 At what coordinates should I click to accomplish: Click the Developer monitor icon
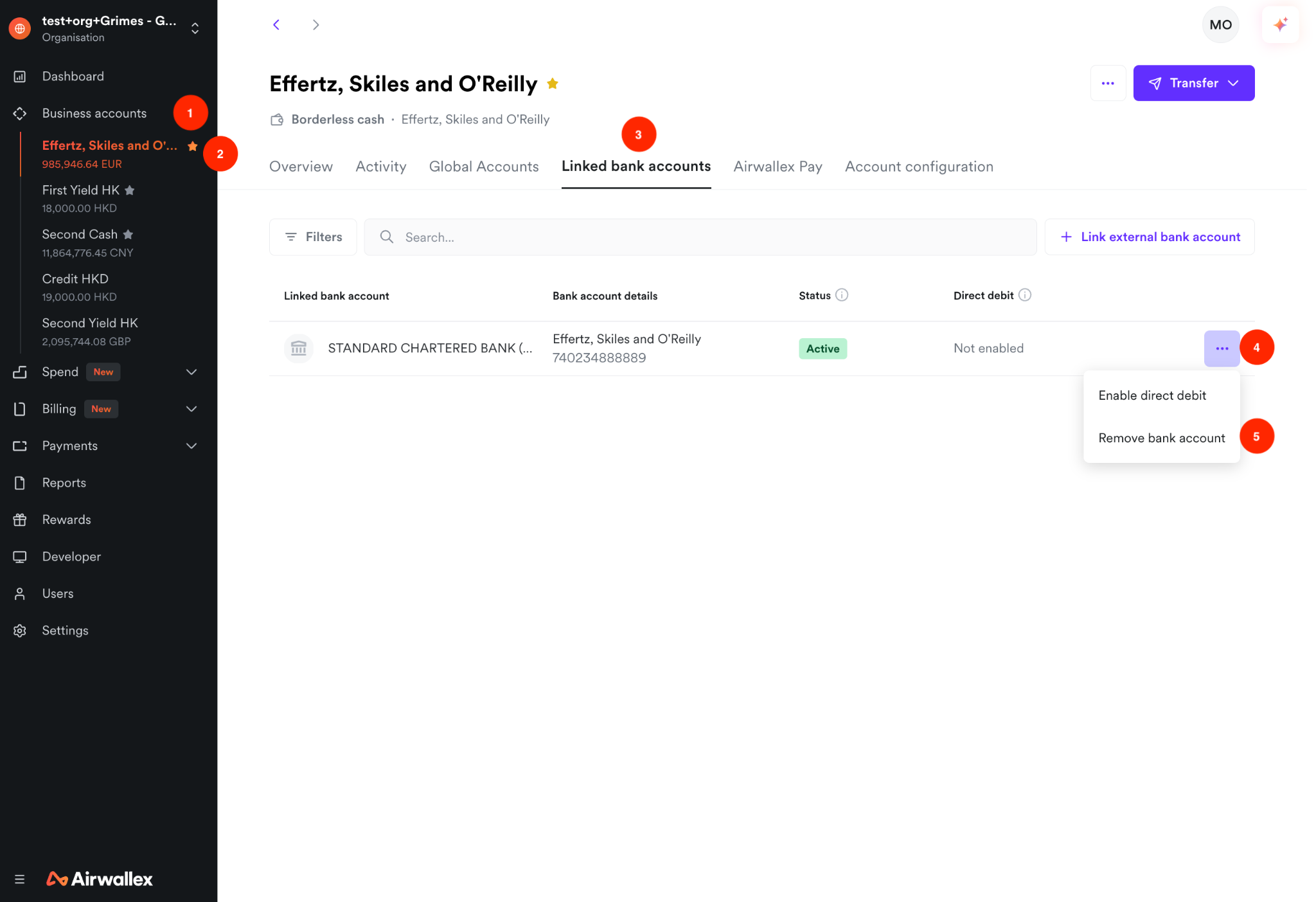pos(20,557)
